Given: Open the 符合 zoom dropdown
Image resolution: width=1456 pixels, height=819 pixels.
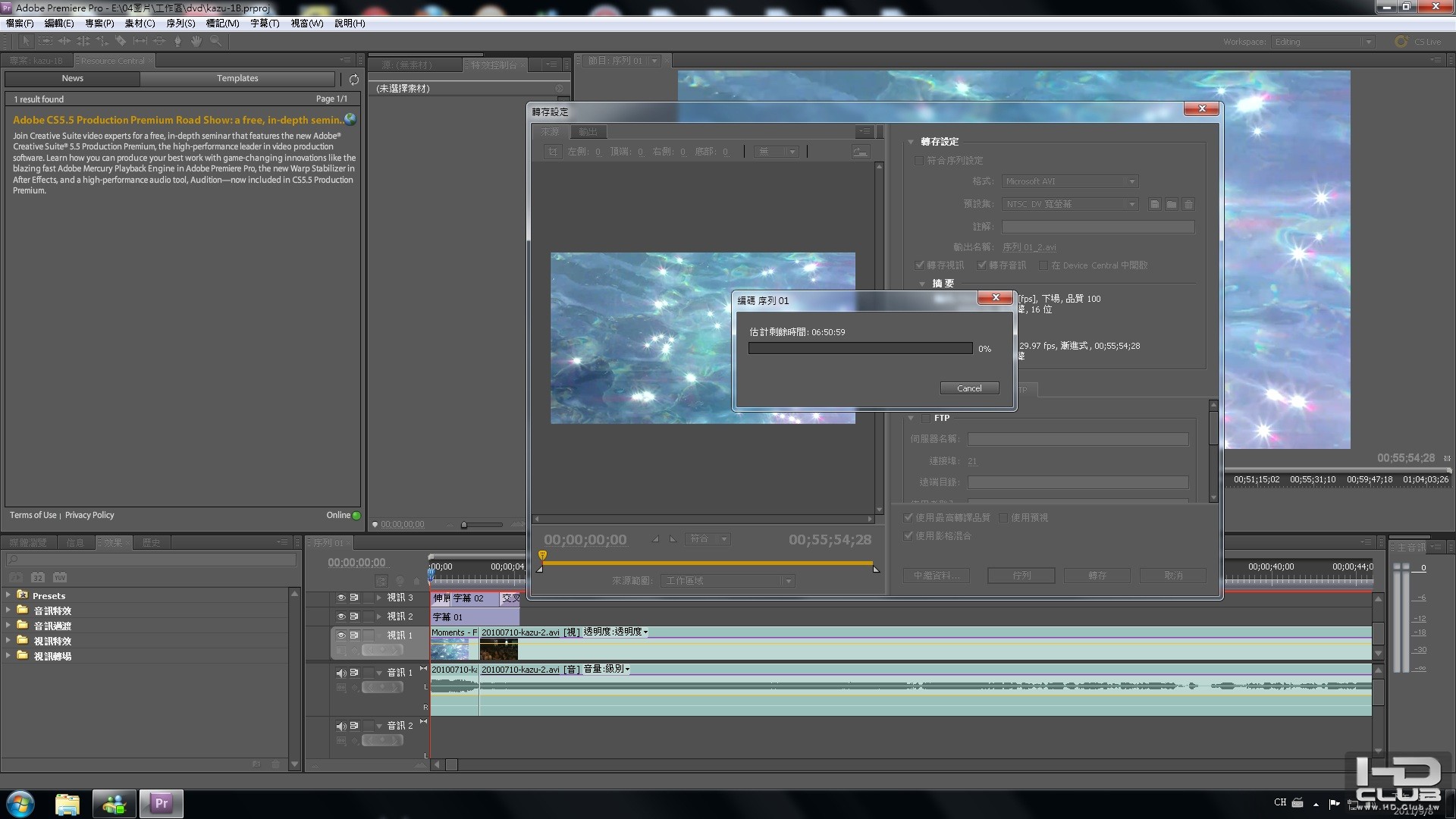Looking at the screenshot, I should pos(708,539).
